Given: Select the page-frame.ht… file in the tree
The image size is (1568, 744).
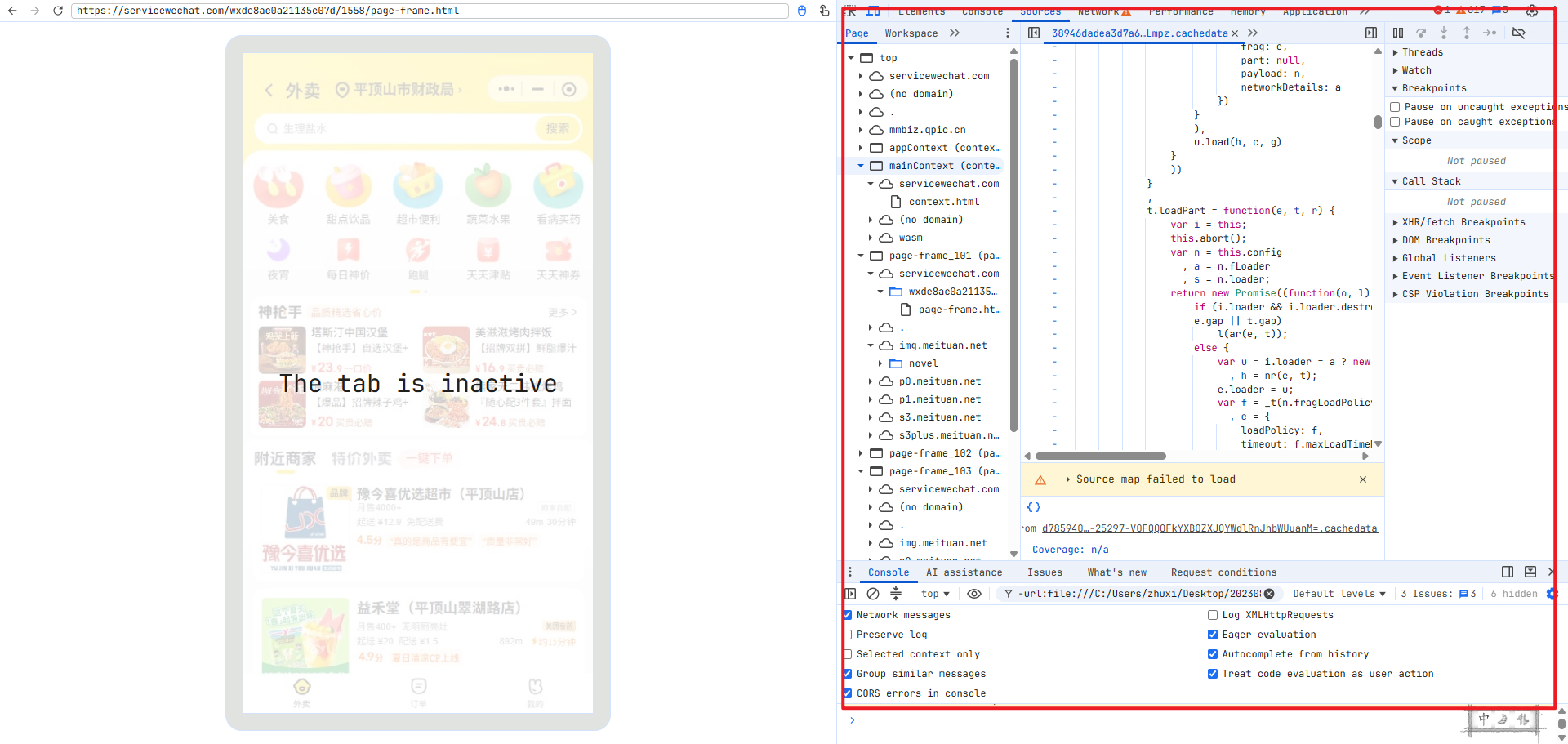Looking at the screenshot, I should coord(959,310).
